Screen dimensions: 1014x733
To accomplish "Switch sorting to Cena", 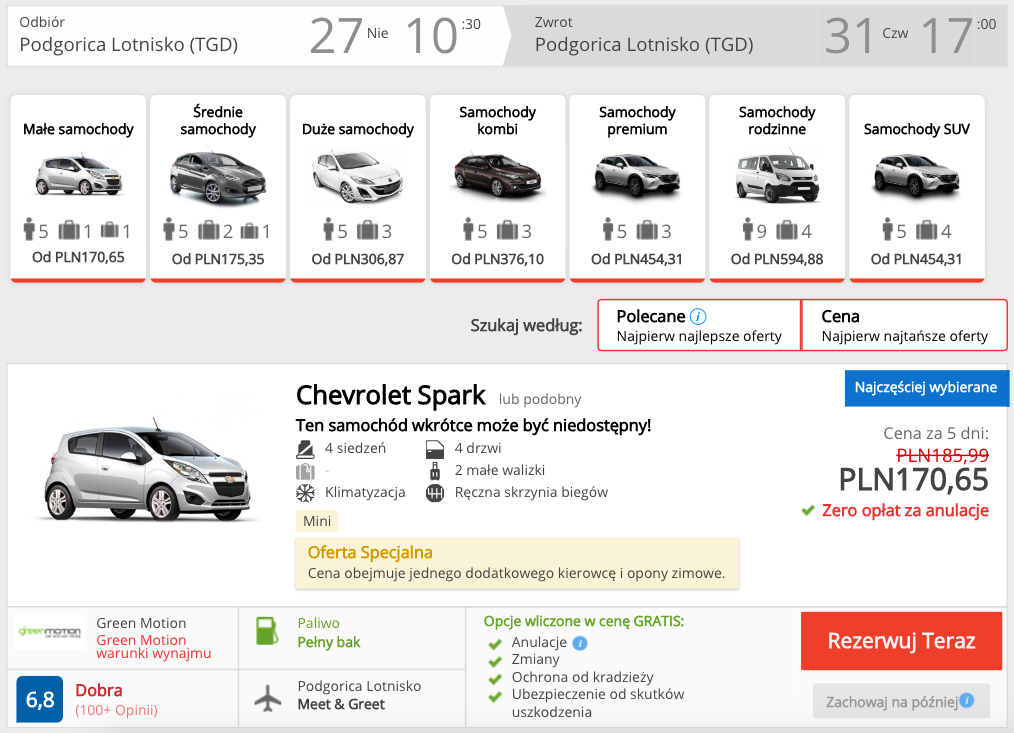I will point(904,325).
